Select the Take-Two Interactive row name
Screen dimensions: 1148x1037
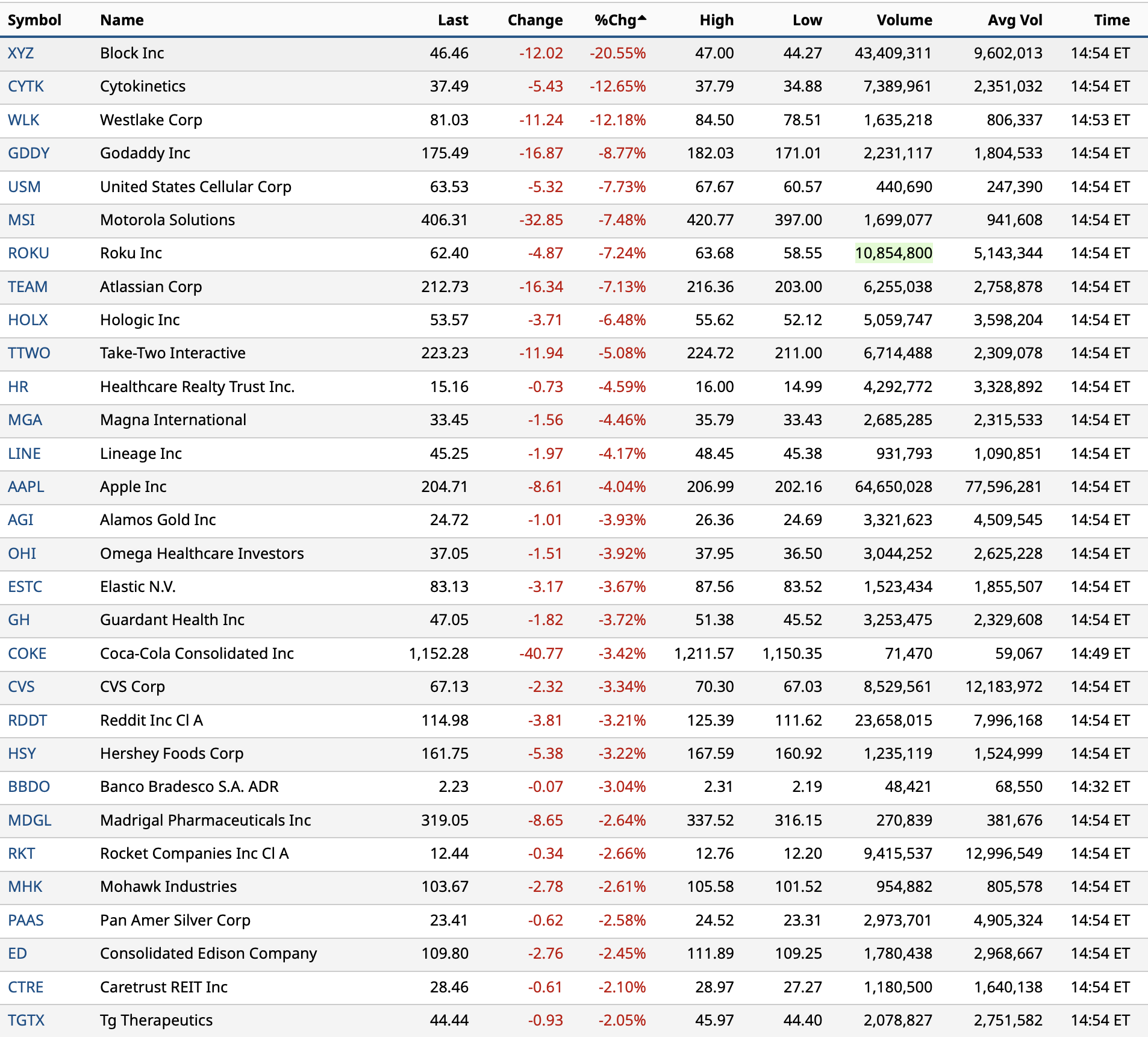coord(172,353)
